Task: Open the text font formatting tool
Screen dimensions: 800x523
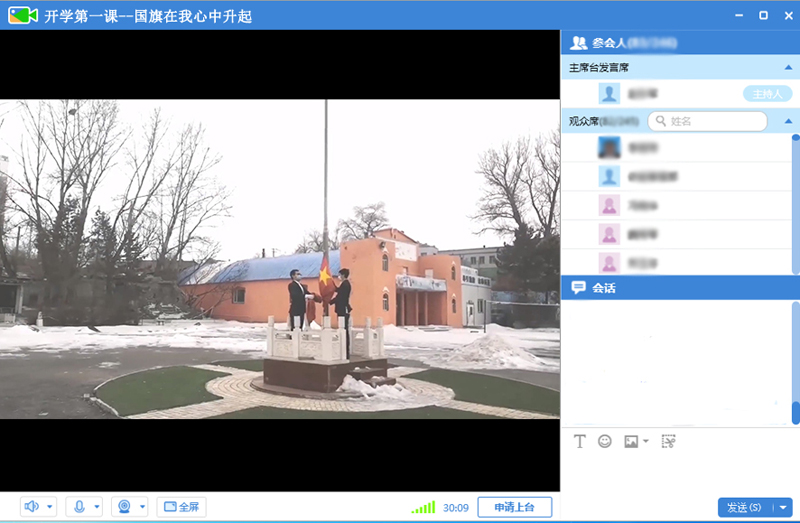Action: coord(580,441)
